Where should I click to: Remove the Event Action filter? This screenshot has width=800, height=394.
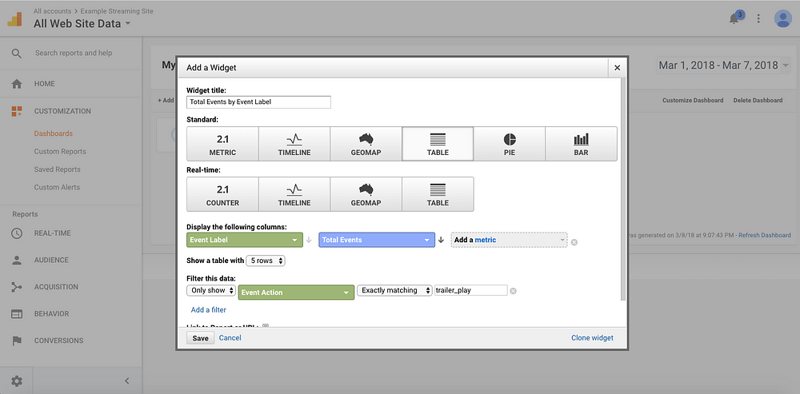(513, 291)
